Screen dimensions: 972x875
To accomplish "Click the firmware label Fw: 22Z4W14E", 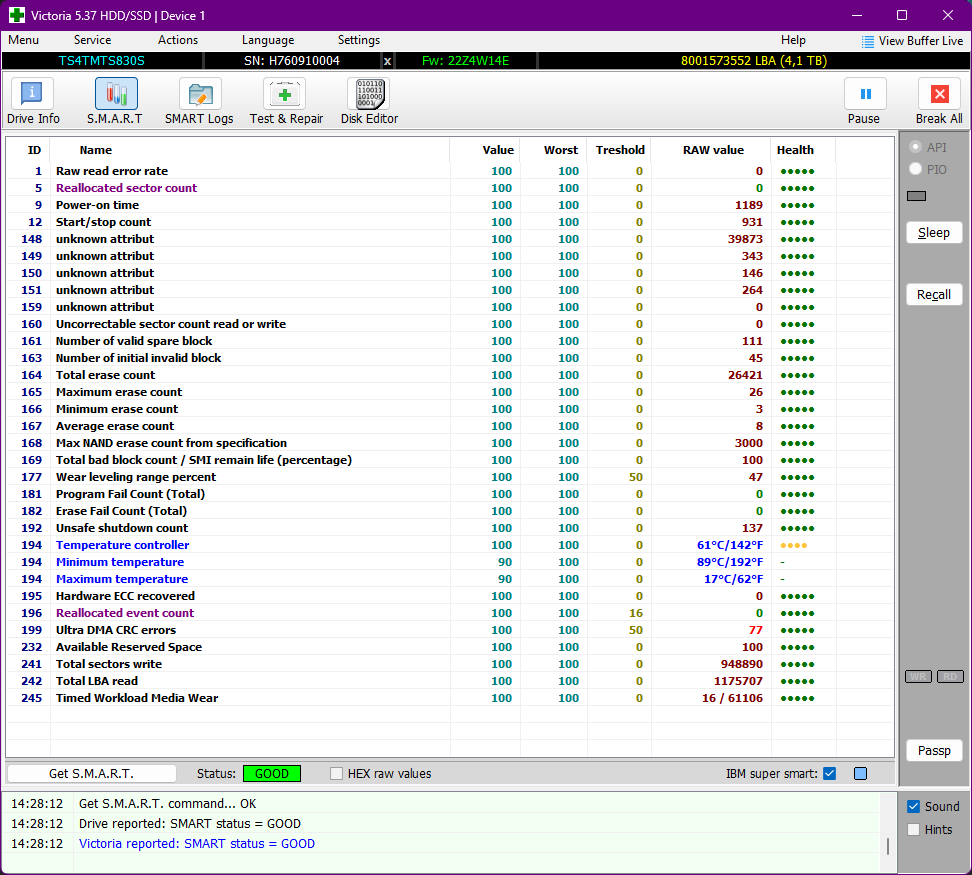I will (466, 61).
